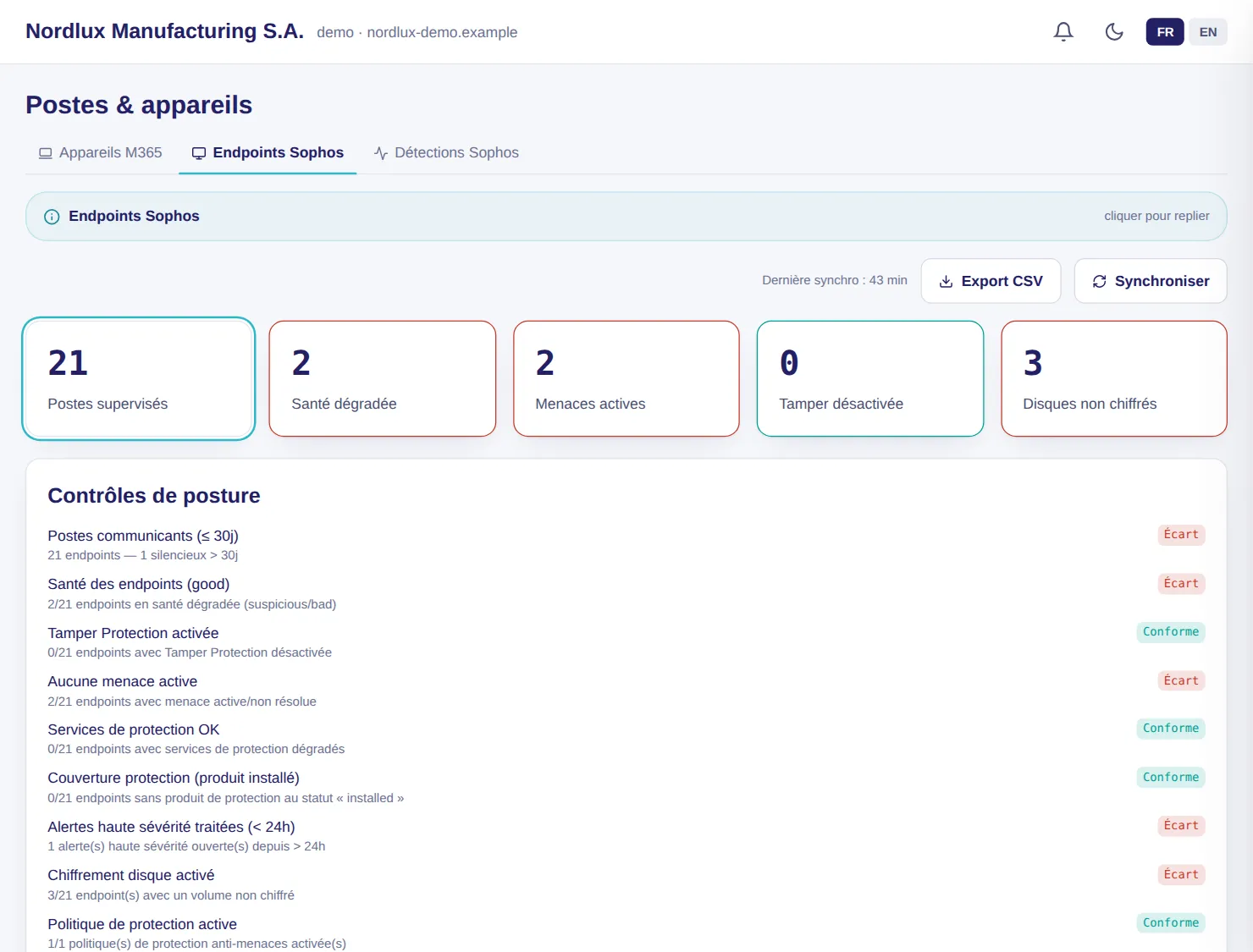Viewport: 1253px width, 952px height.
Task: Click Écart badge for Alertes haute sévérité
Action: (x=1181, y=826)
